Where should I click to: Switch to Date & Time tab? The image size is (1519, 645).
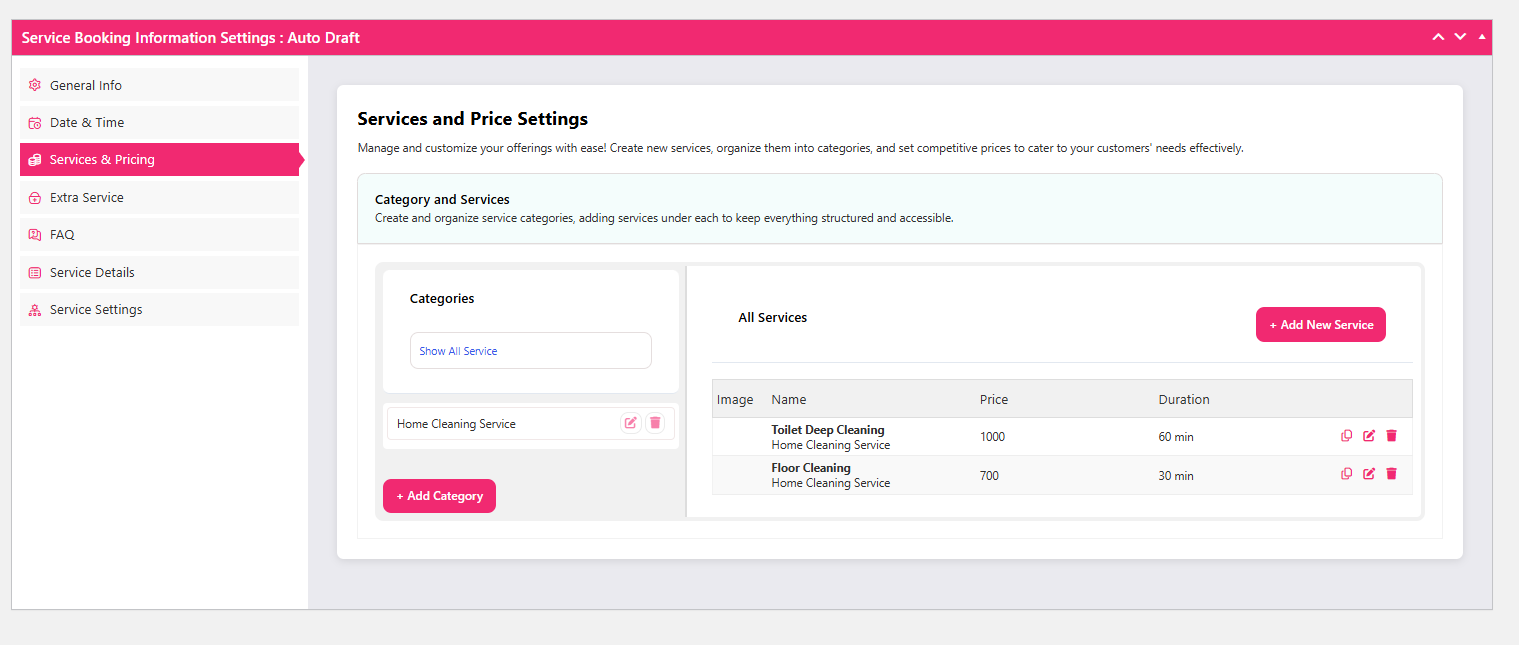(87, 122)
